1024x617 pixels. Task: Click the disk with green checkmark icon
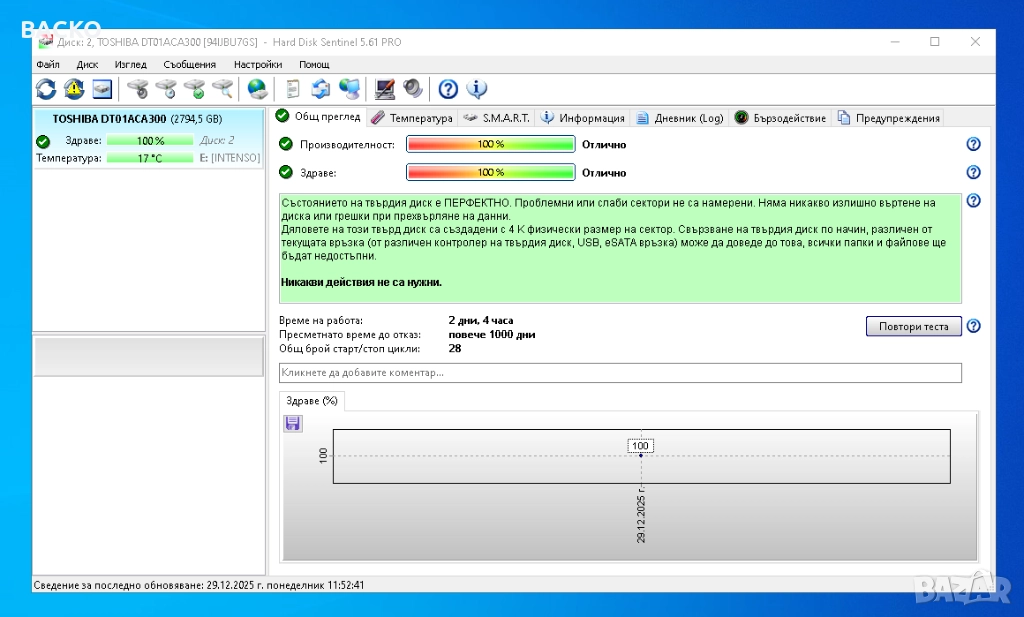(x=194, y=89)
